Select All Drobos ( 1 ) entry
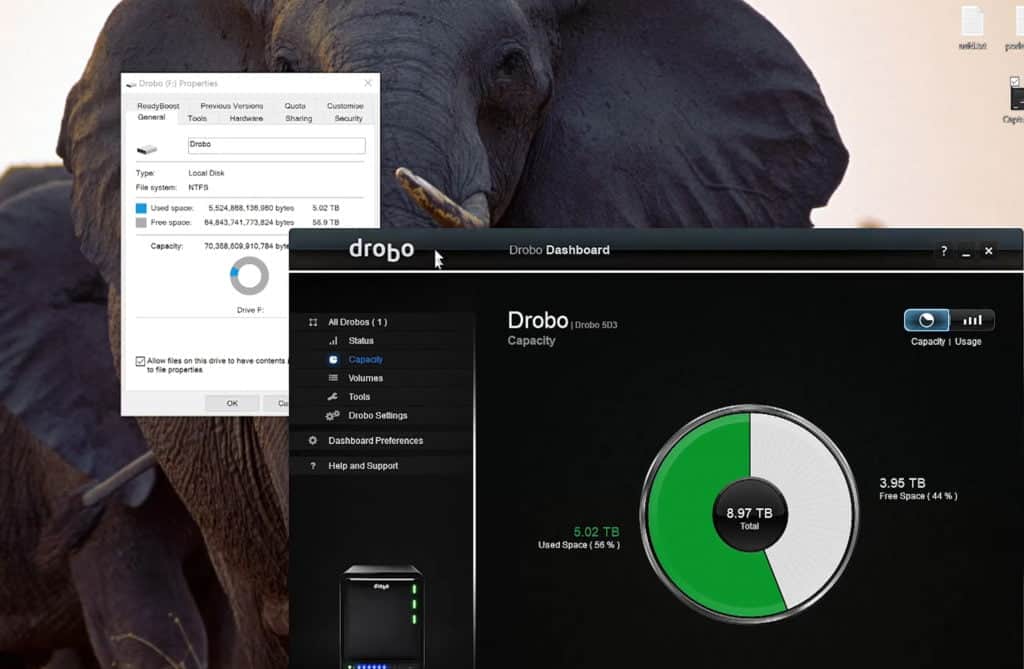 coord(357,322)
